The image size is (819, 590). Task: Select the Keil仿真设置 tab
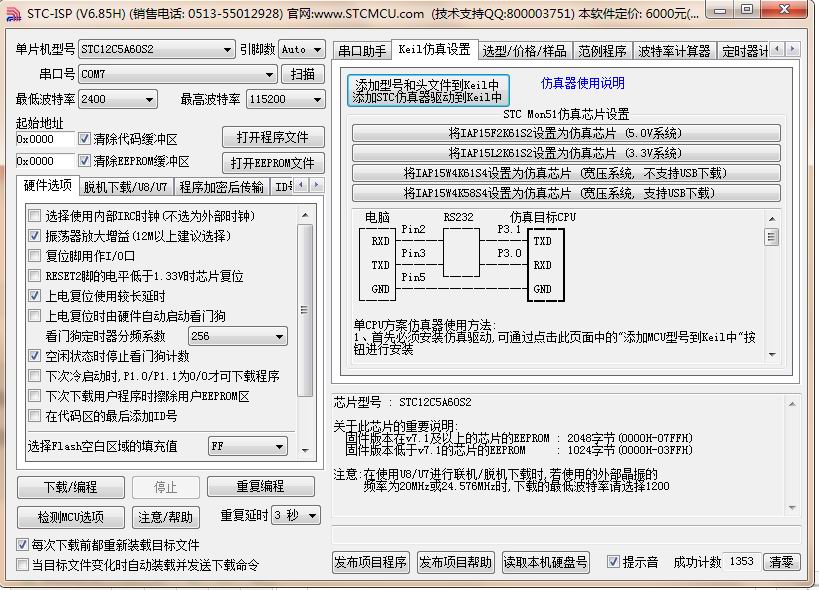pyautogui.click(x=434, y=49)
